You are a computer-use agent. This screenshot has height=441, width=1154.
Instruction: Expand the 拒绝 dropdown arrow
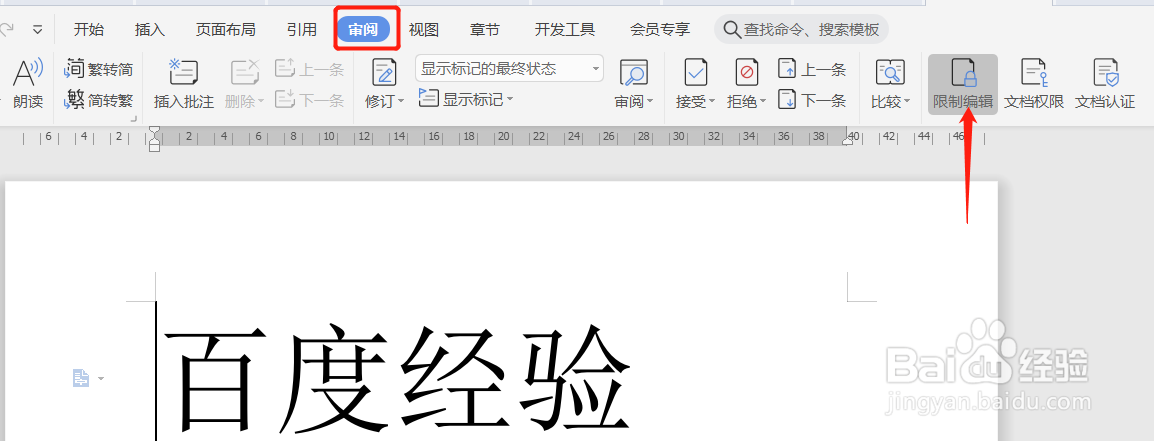[x=762, y=102]
